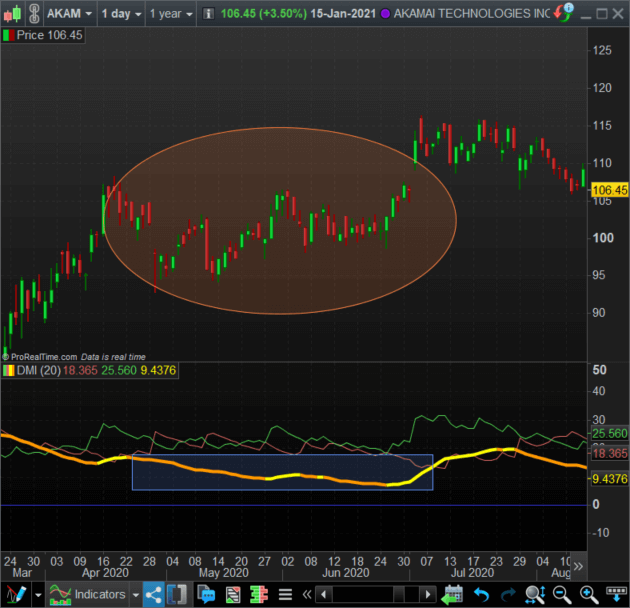Click the DMI indicator color swatch
Image resolution: width=630 pixels, height=608 pixels.
pyautogui.click(x=8, y=370)
